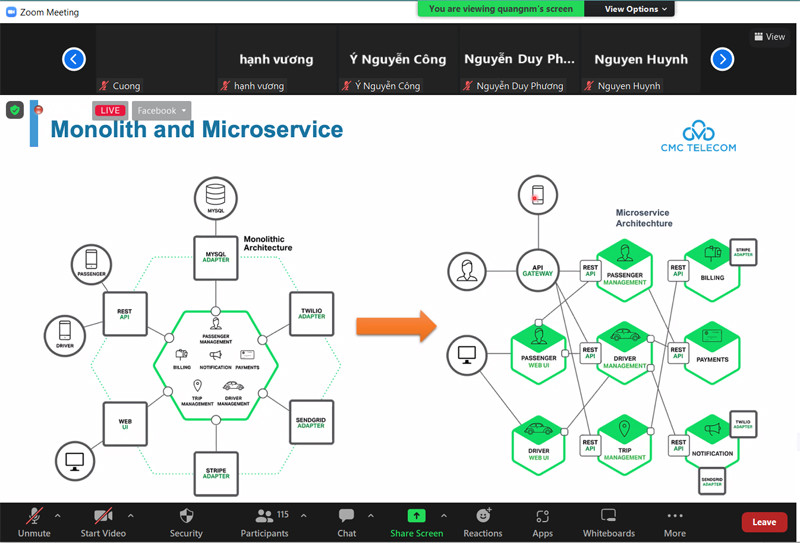Open the More options ellipsis
Viewport: 800px width, 543px height.
tap(675, 516)
